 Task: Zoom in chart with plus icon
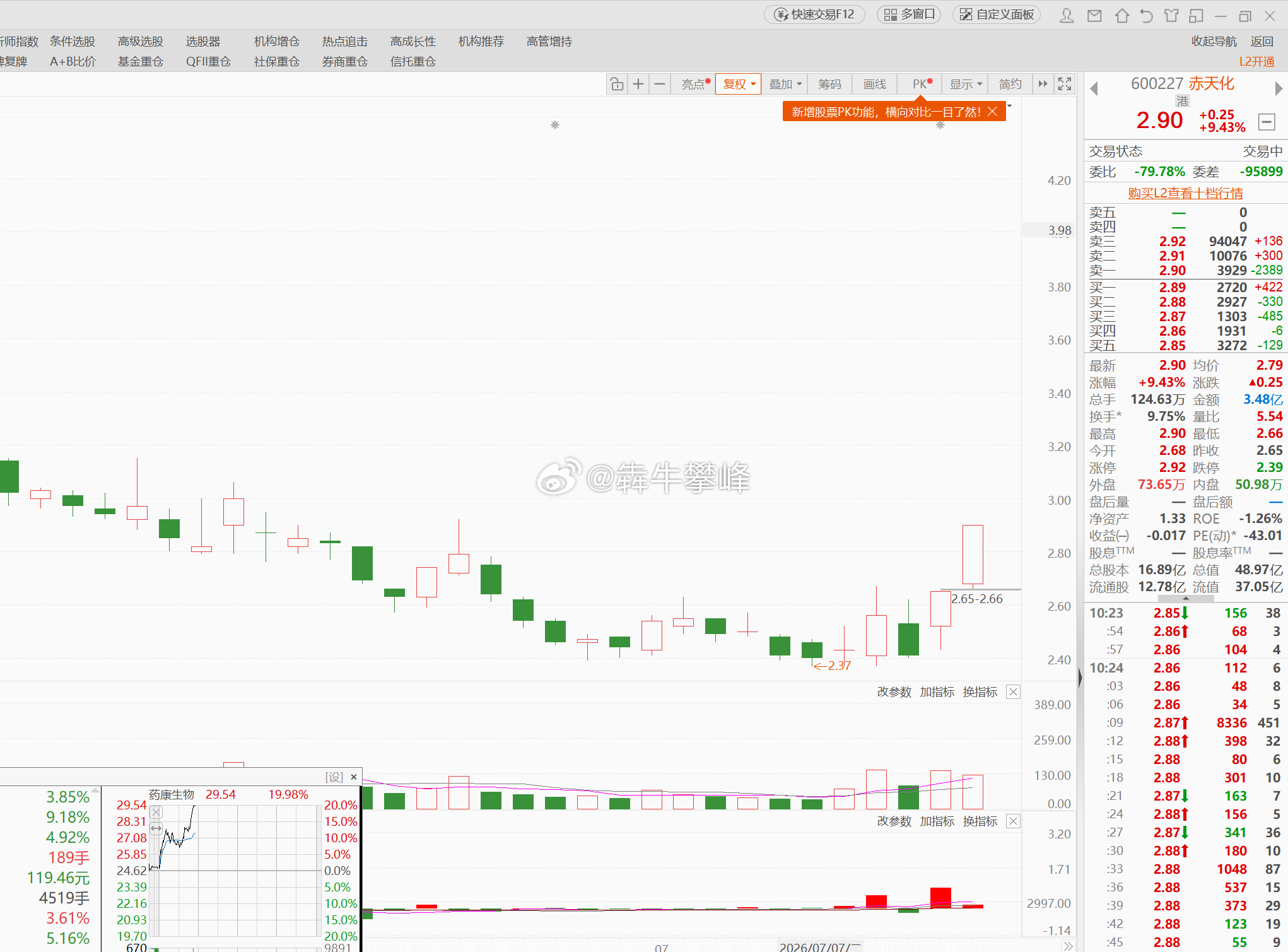(638, 84)
